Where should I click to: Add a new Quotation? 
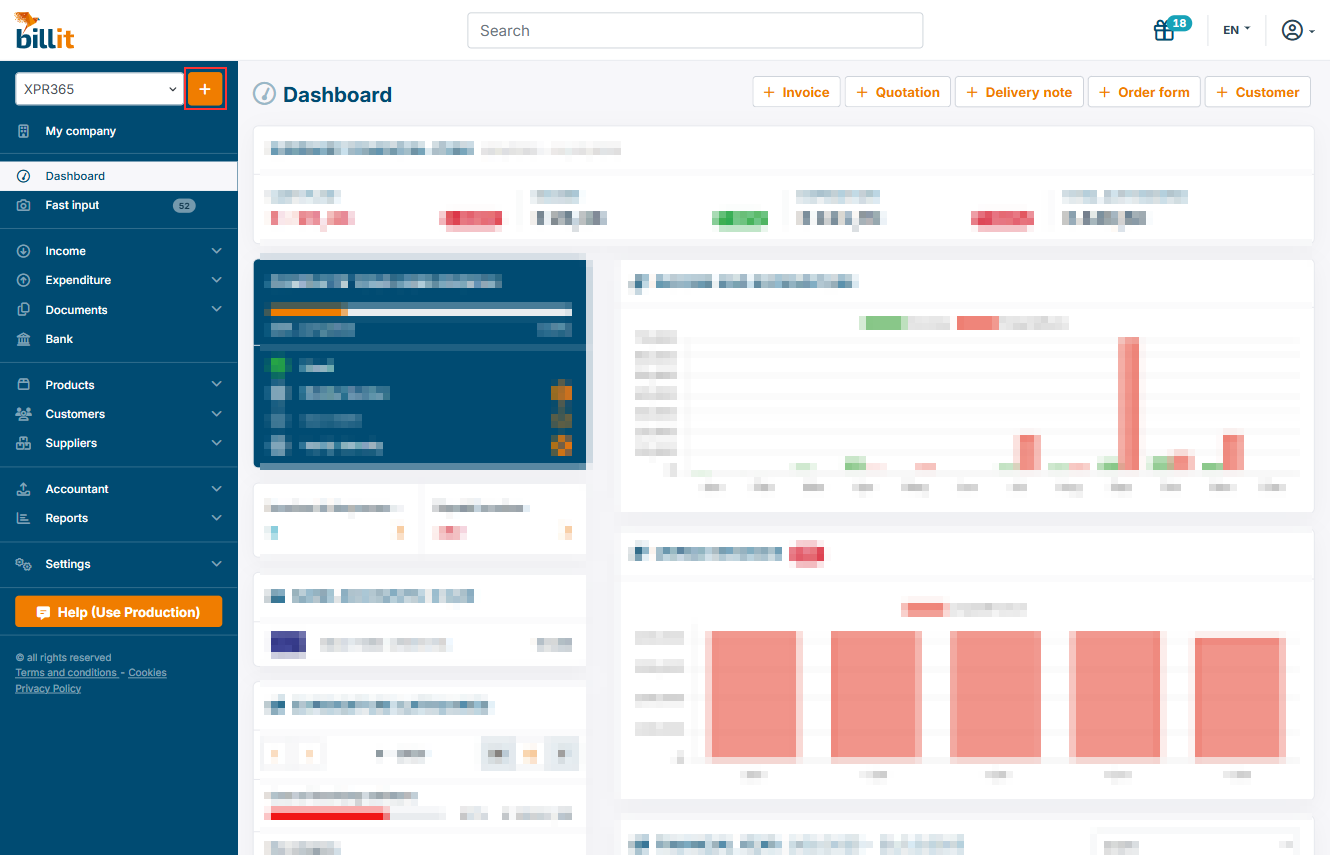coord(897,92)
